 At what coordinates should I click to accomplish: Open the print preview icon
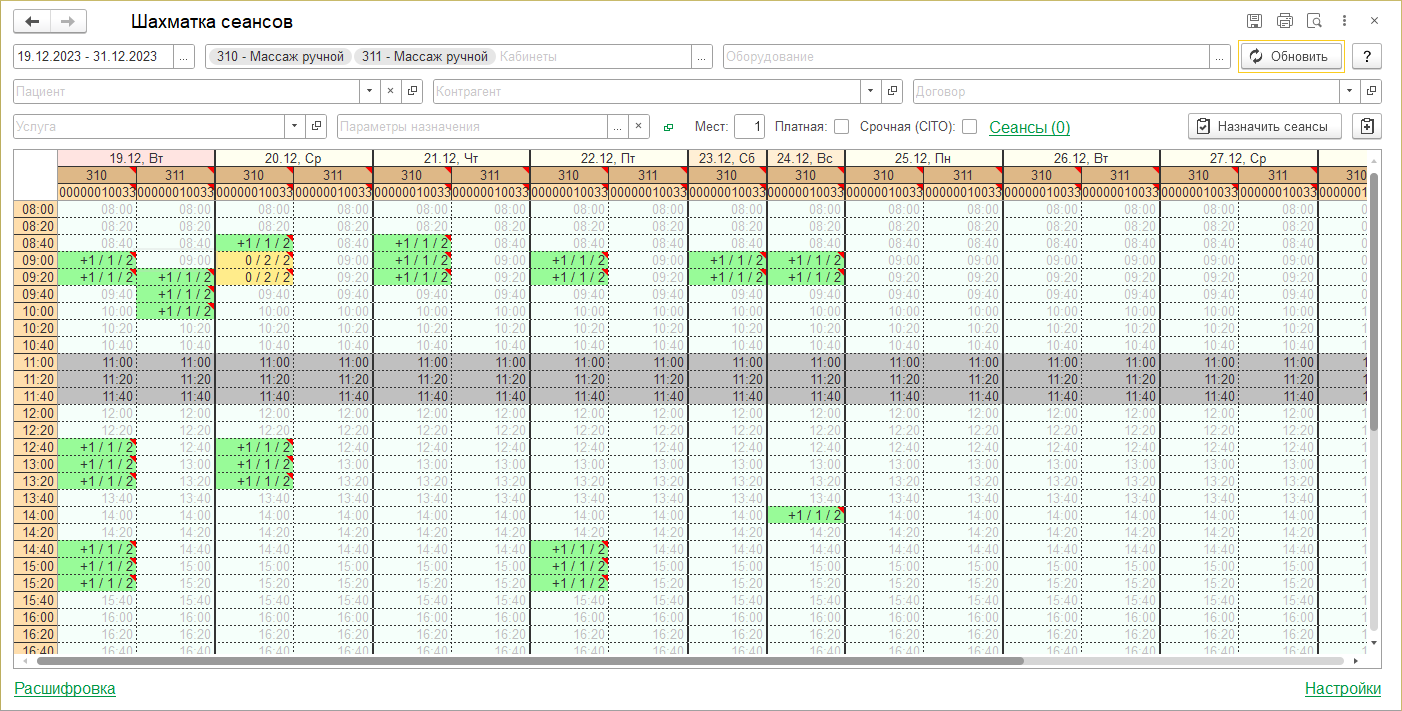[1315, 21]
